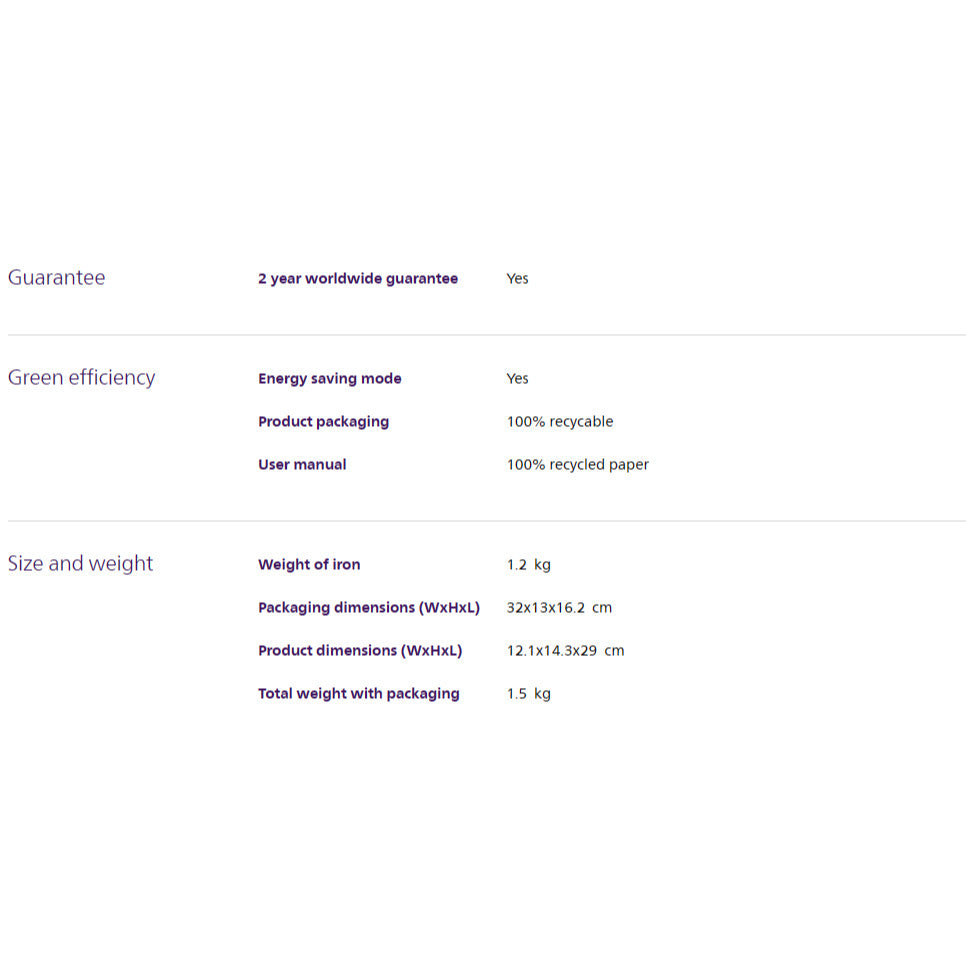Select the '12.1x14.3x29 cm' product dimensions value
The width and height of the screenshot is (966, 966).
pos(565,651)
